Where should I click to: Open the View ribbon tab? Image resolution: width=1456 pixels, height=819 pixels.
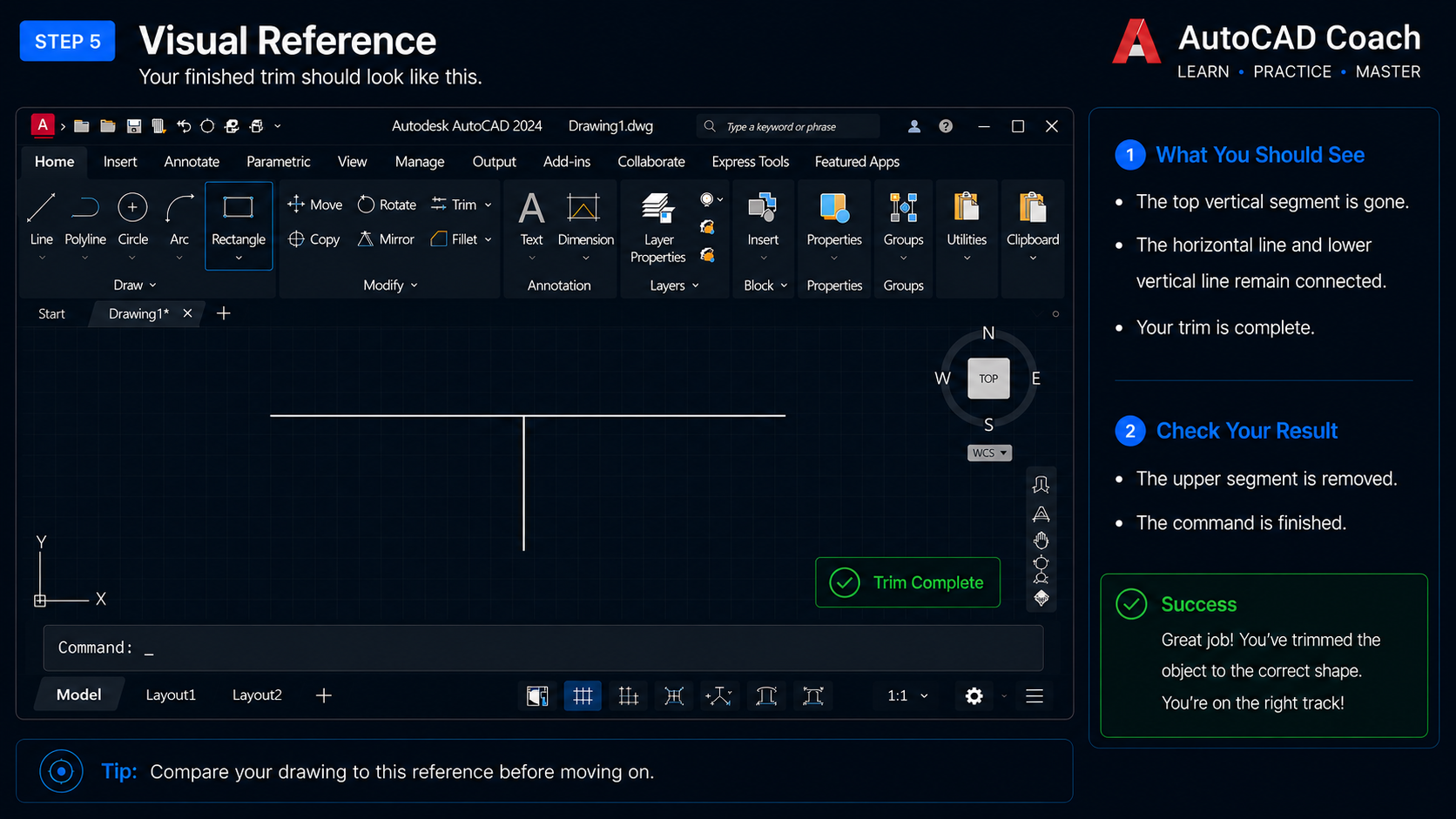point(352,162)
